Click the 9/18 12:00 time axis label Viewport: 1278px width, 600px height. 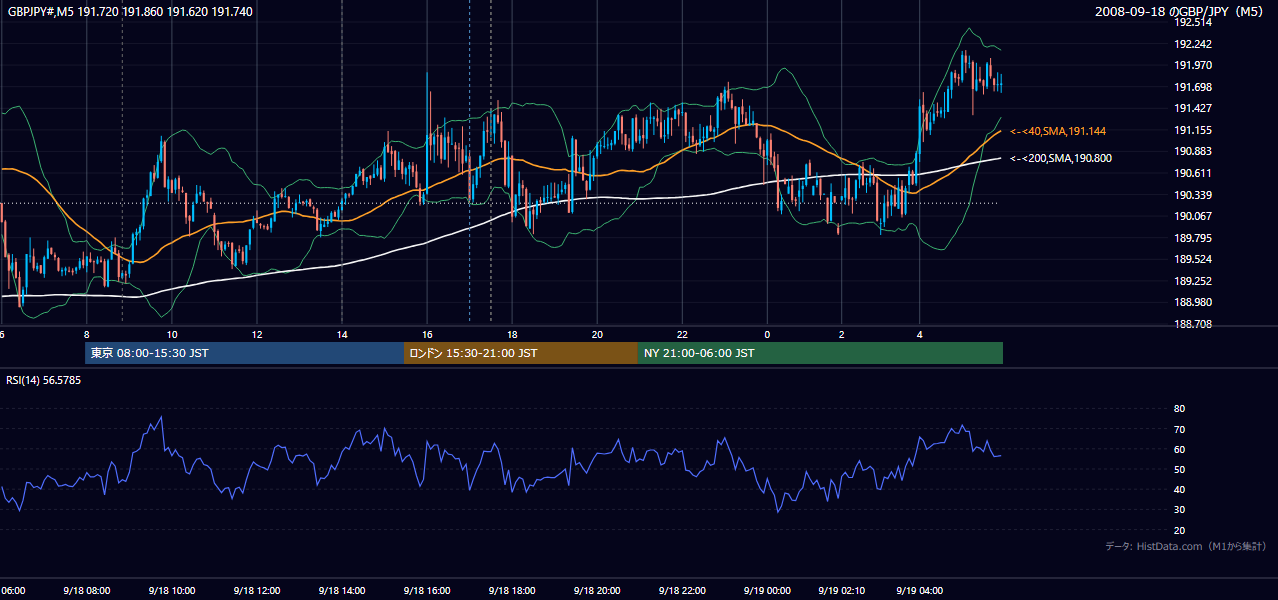click(257, 591)
